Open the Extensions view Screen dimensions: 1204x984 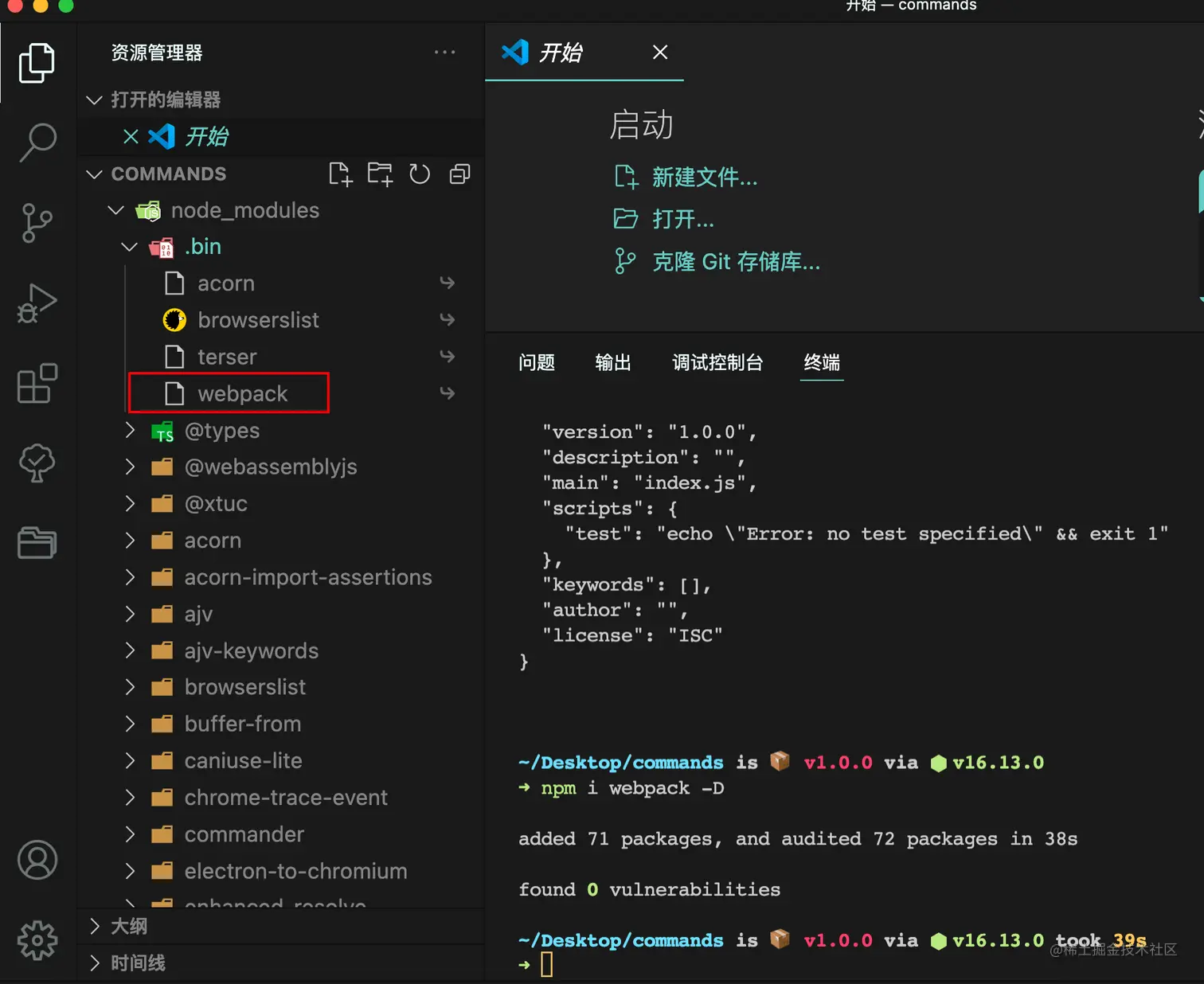click(37, 384)
